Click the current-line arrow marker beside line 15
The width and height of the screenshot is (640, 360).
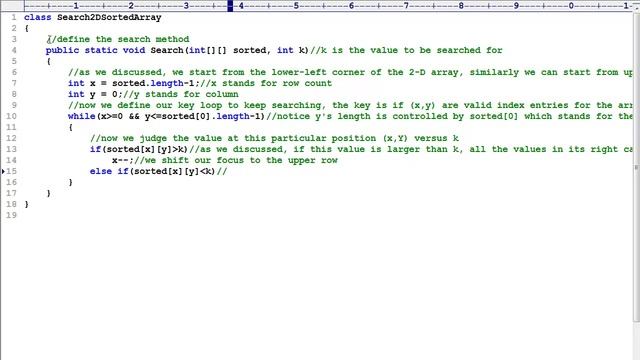[3, 171]
